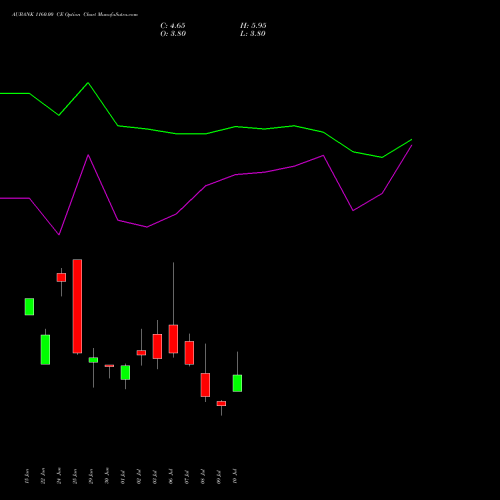Click the last green candle above 10 Jul

click(x=237, y=383)
